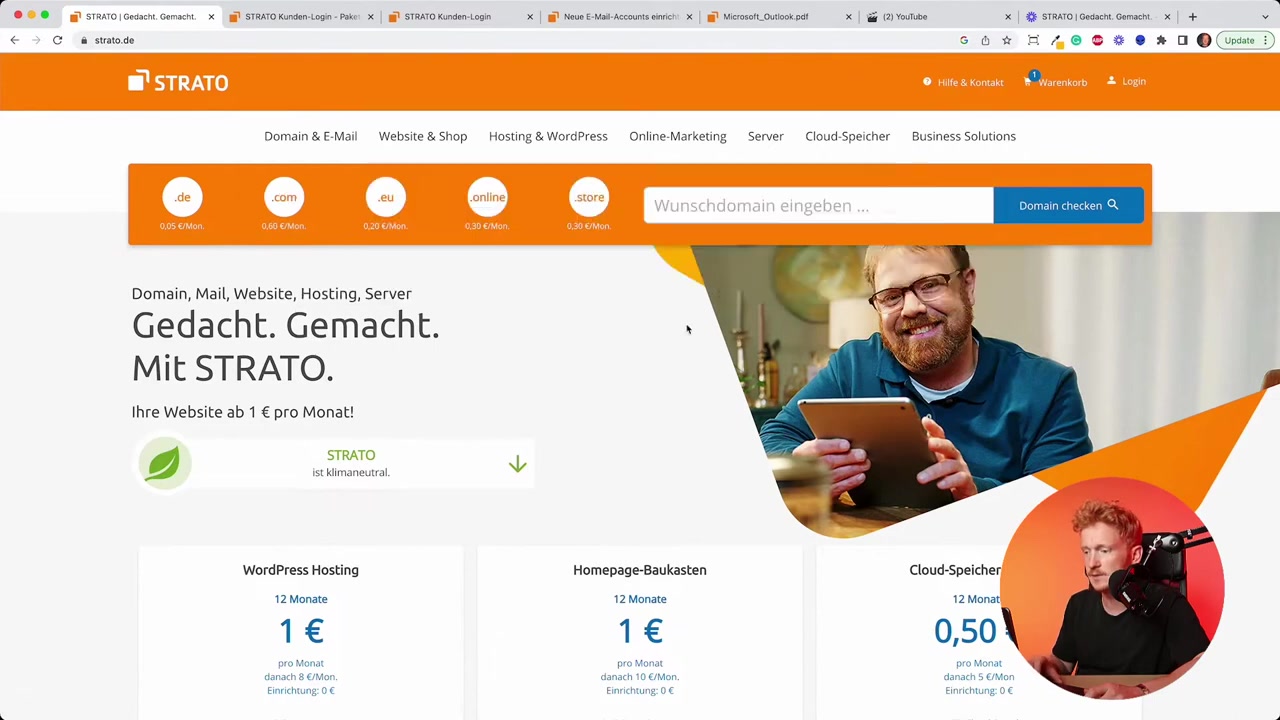The height and width of the screenshot is (720, 1280).
Task: Open the Website & Shop menu
Action: pos(423,136)
